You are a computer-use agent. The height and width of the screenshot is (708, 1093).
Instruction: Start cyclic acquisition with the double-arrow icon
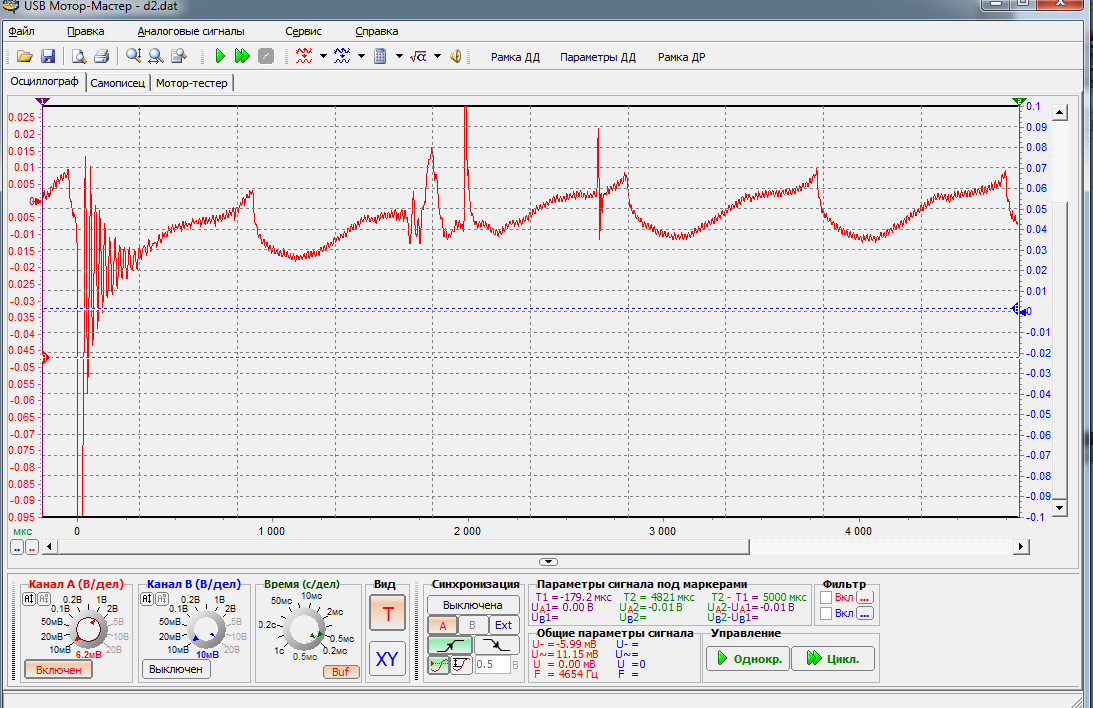[x=243, y=56]
